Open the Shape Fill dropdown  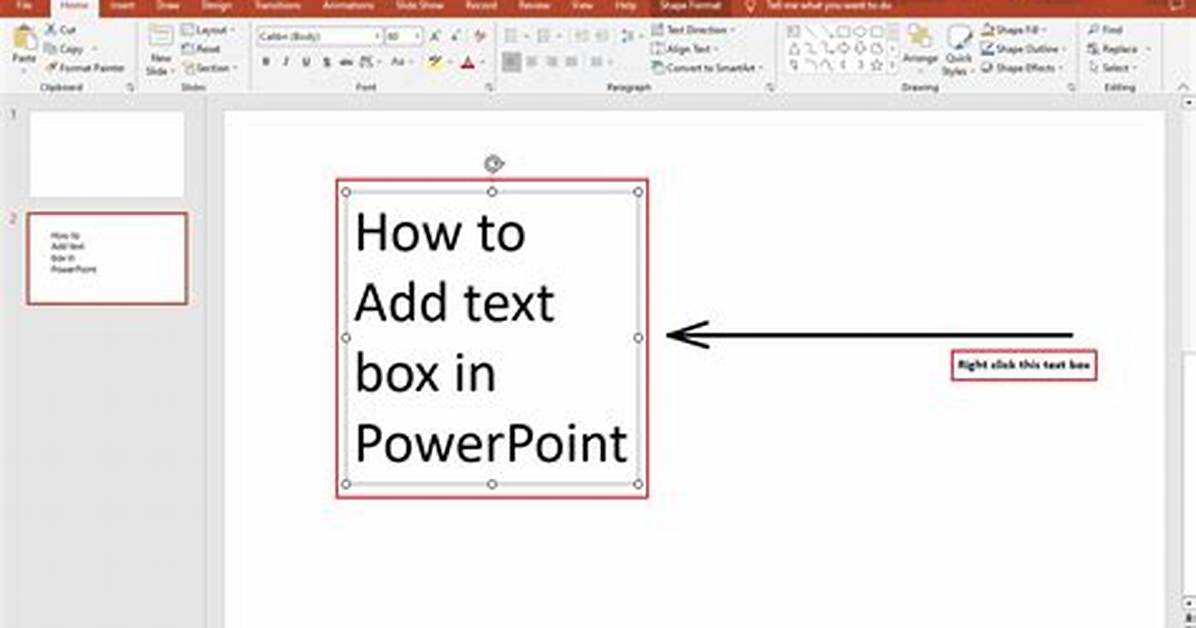[x=1014, y=30]
